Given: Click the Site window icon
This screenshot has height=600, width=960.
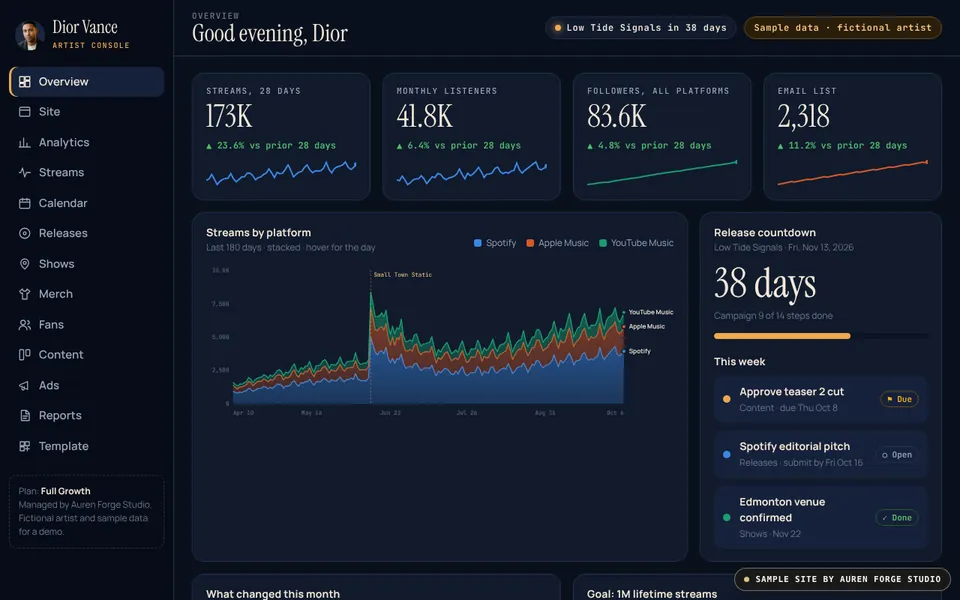Looking at the screenshot, I should coord(24,111).
